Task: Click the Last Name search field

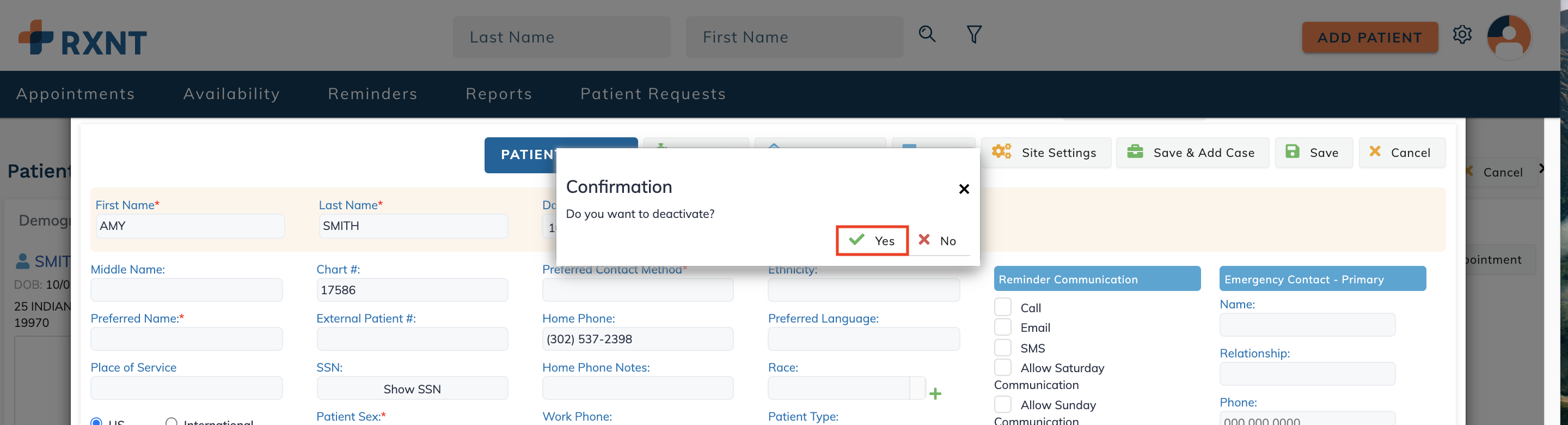Action: click(561, 37)
